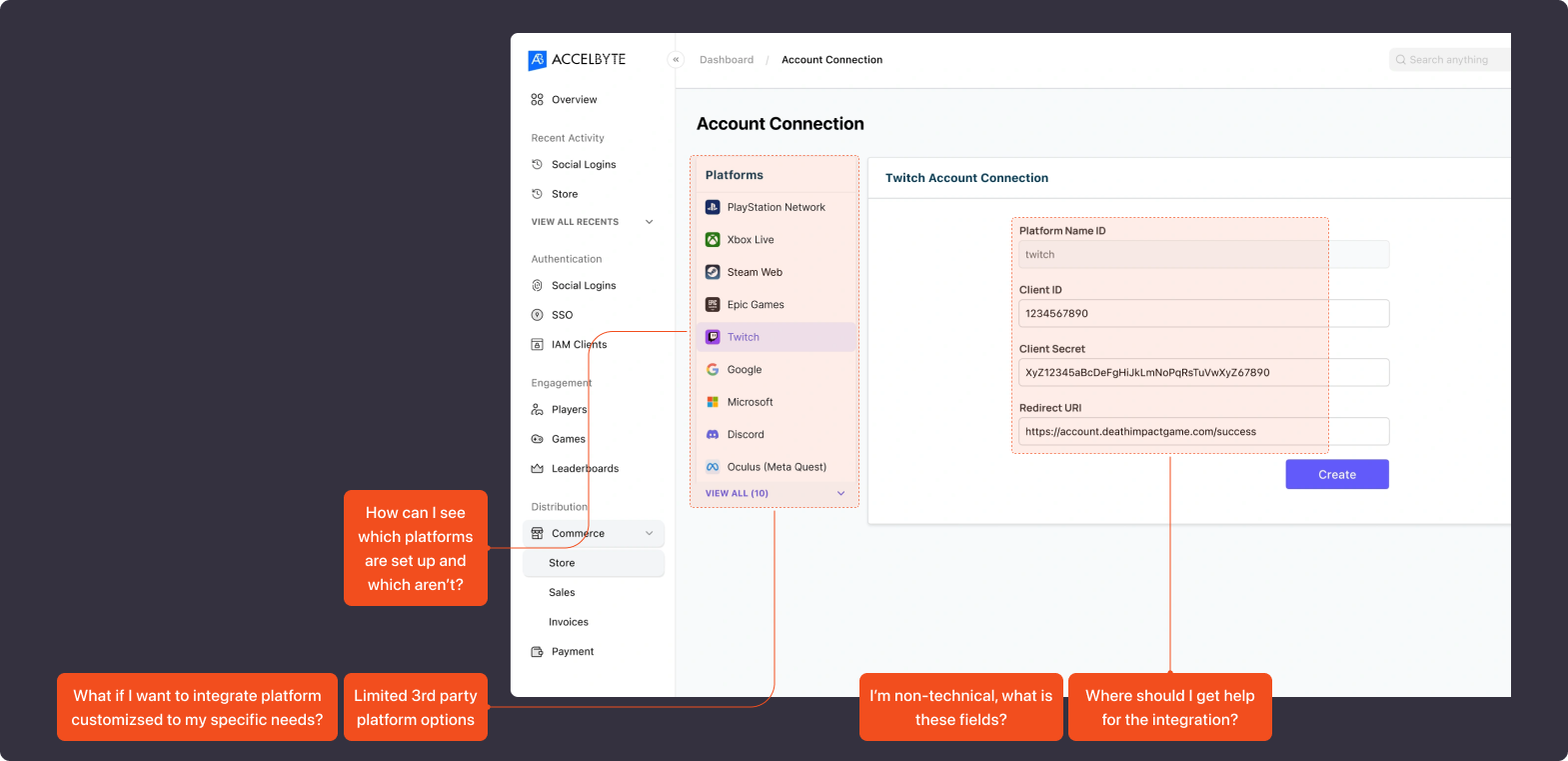Select Xbox Live in Platforms list
This screenshot has width=1568, height=761.
coord(776,240)
